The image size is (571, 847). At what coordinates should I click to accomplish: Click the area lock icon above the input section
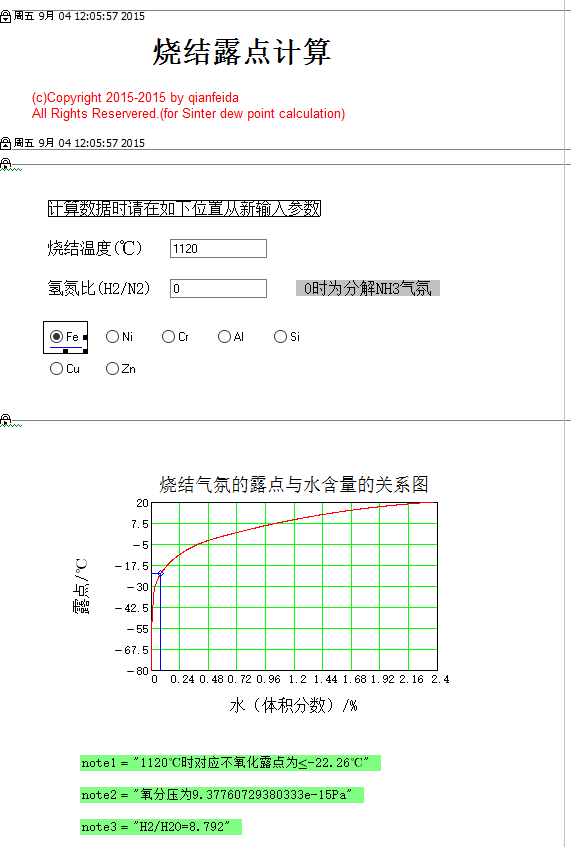(5, 163)
